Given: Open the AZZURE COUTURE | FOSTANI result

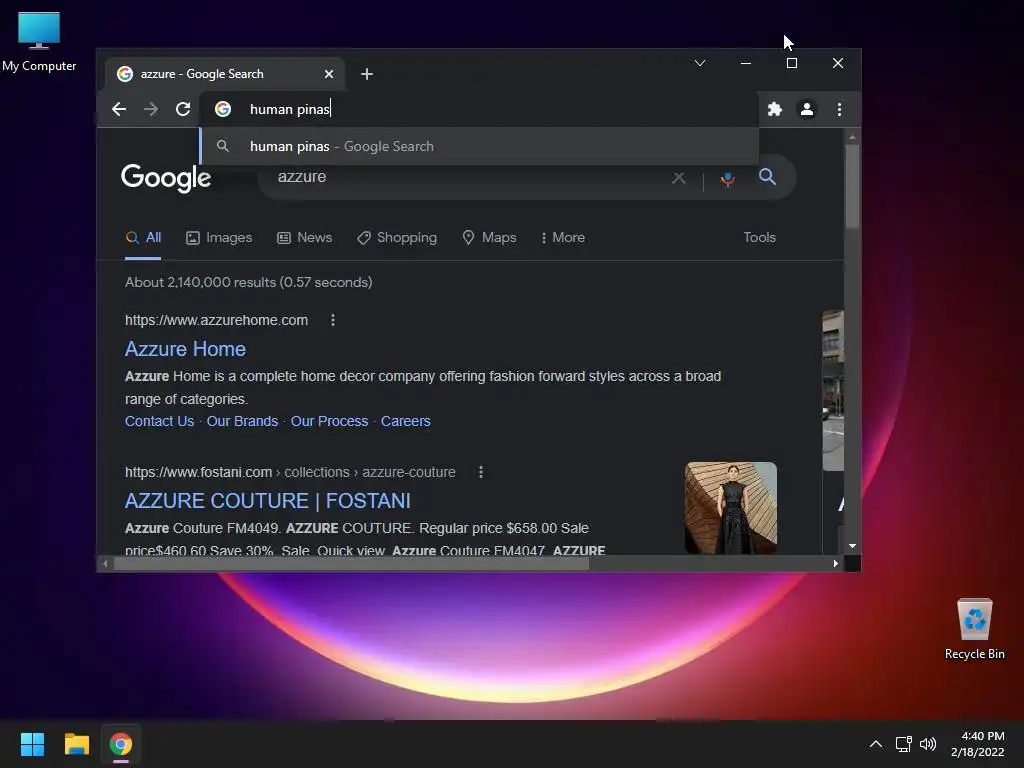Looking at the screenshot, I should (268, 501).
